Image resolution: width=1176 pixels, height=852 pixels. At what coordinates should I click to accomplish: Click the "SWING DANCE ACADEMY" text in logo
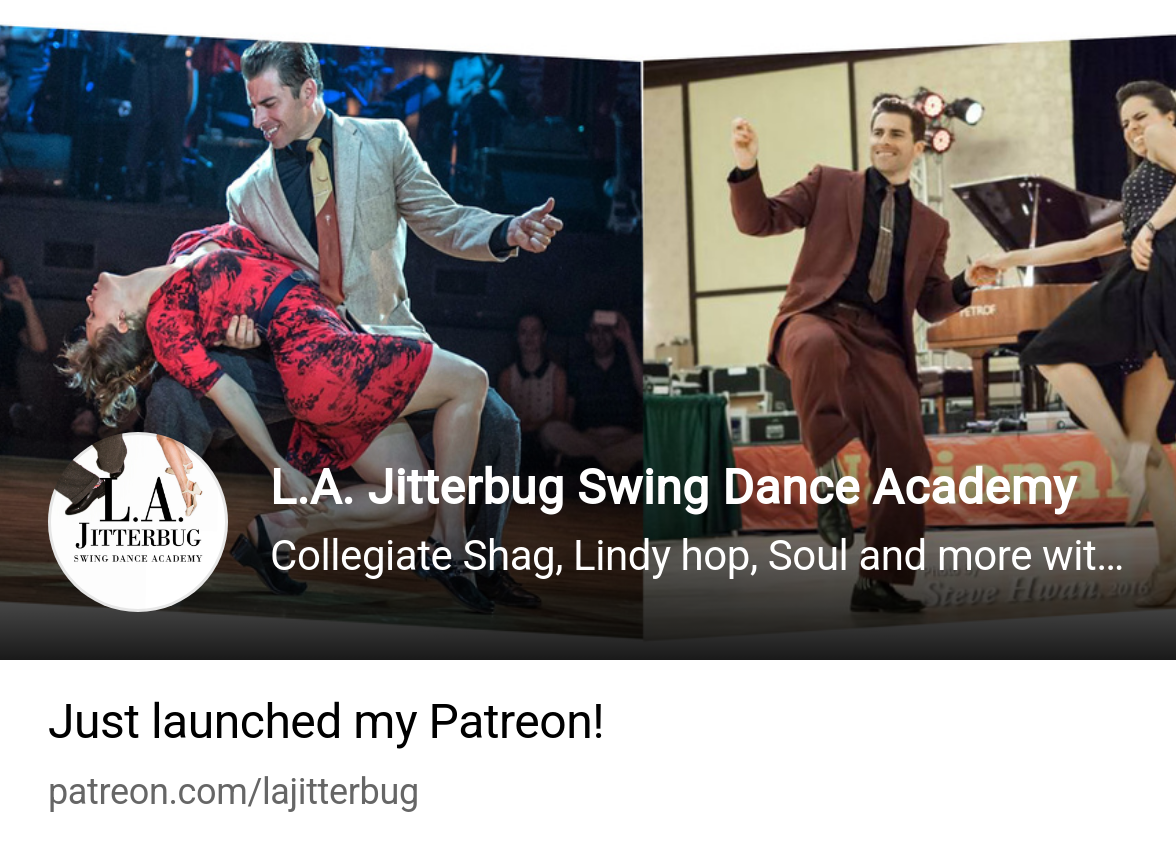(x=137, y=558)
